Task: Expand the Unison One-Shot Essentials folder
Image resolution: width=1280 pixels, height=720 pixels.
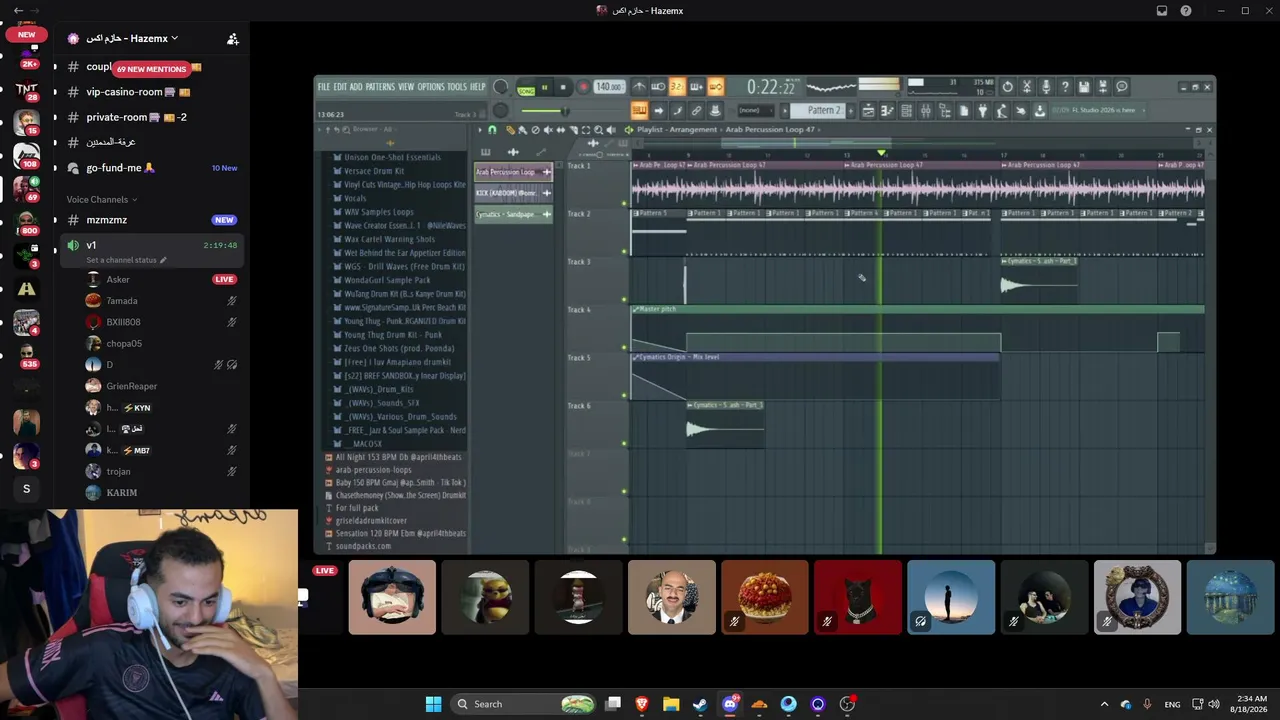Action: (392, 158)
